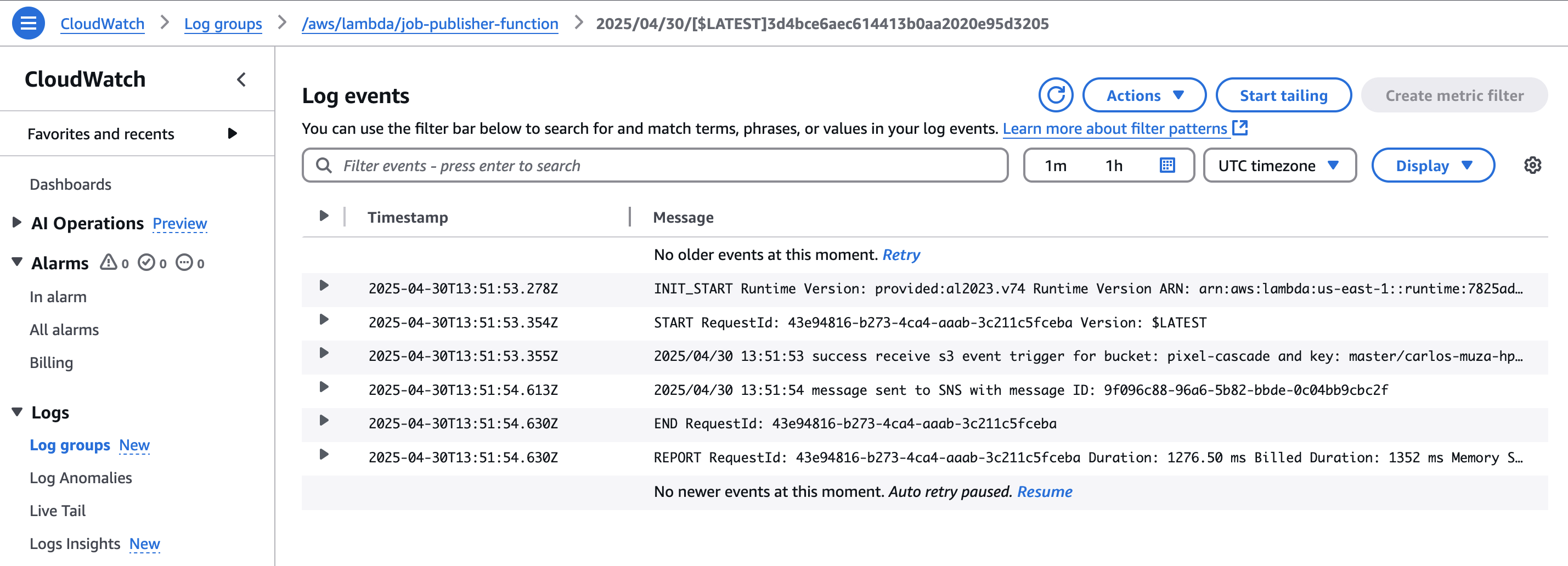Image resolution: width=1568 pixels, height=566 pixels.
Task: Open the Actions dropdown
Action: [1144, 95]
